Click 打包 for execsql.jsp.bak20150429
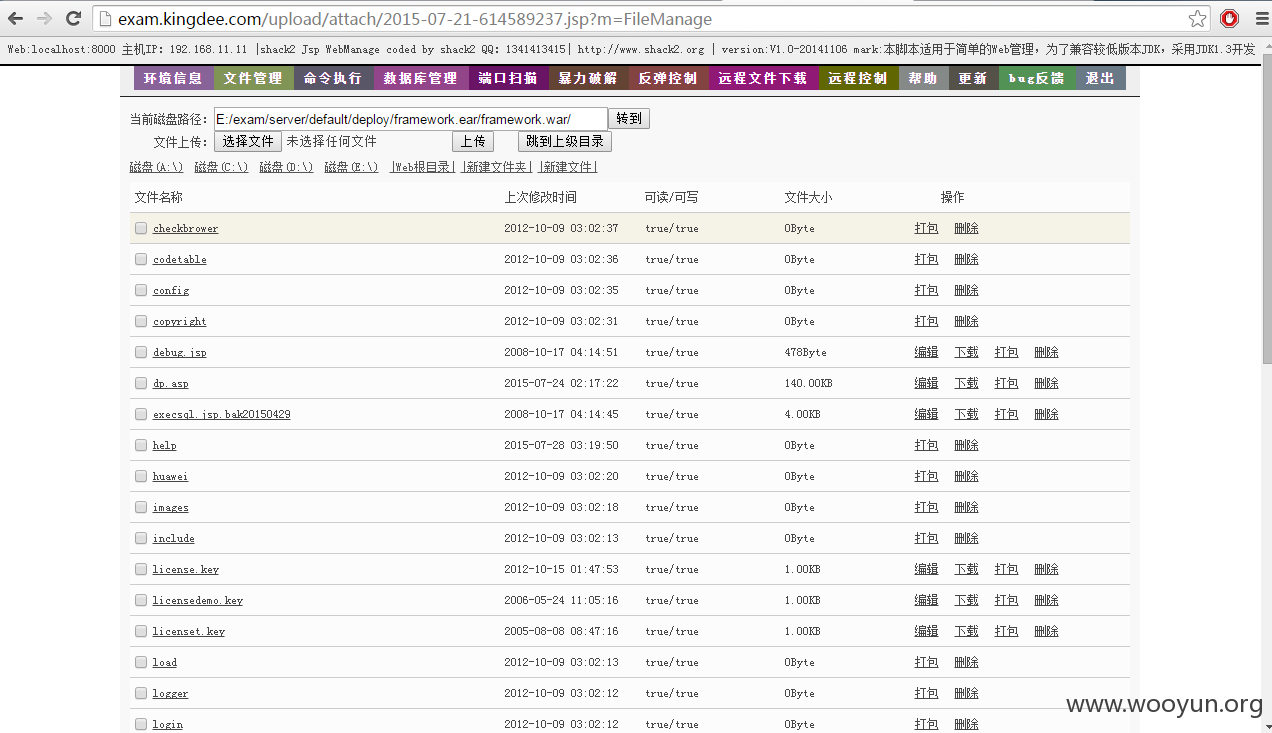This screenshot has width=1272, height=733. point(1006,414)
